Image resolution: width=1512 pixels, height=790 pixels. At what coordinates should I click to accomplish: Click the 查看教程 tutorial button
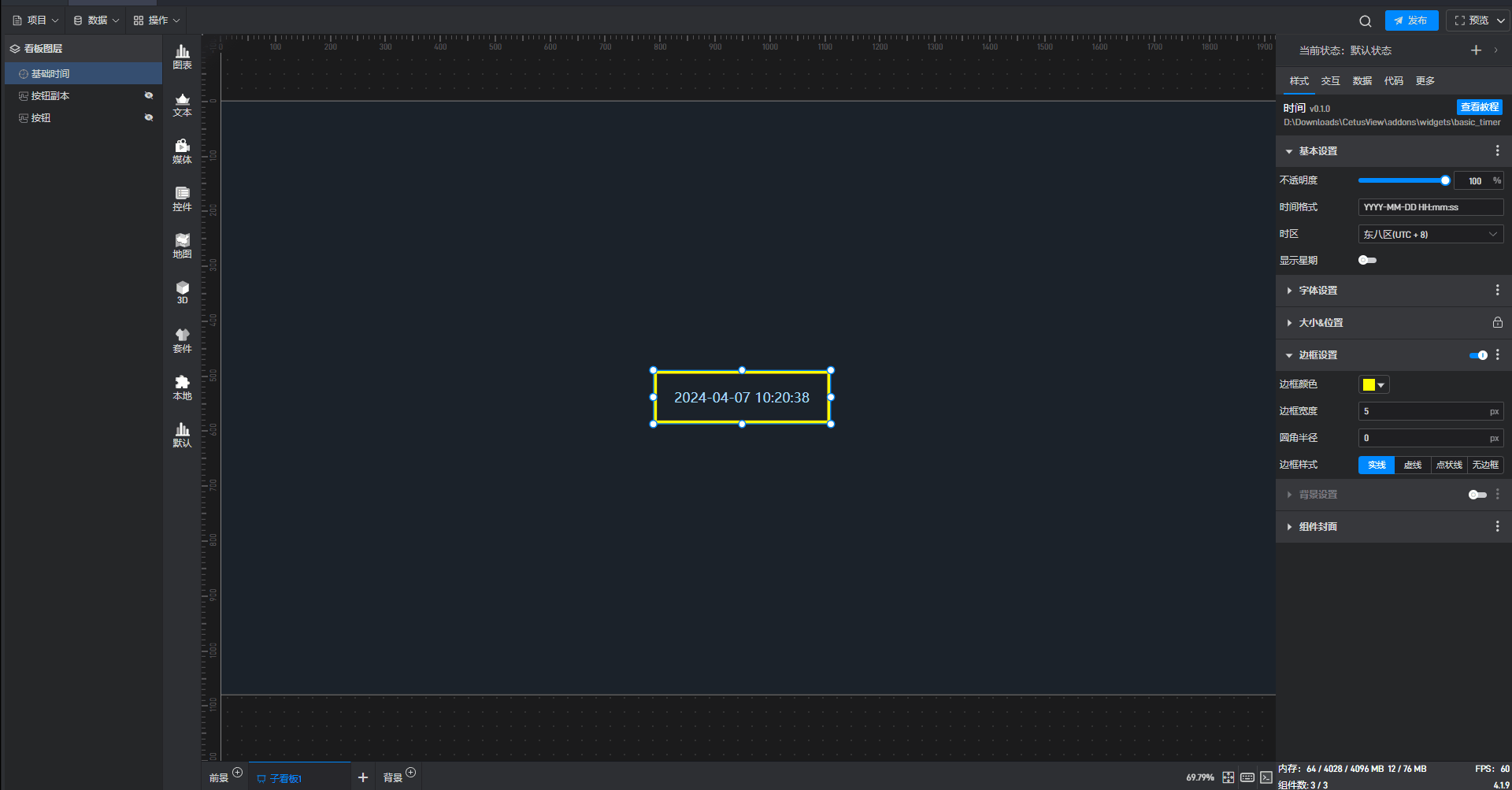[1479, 107]
